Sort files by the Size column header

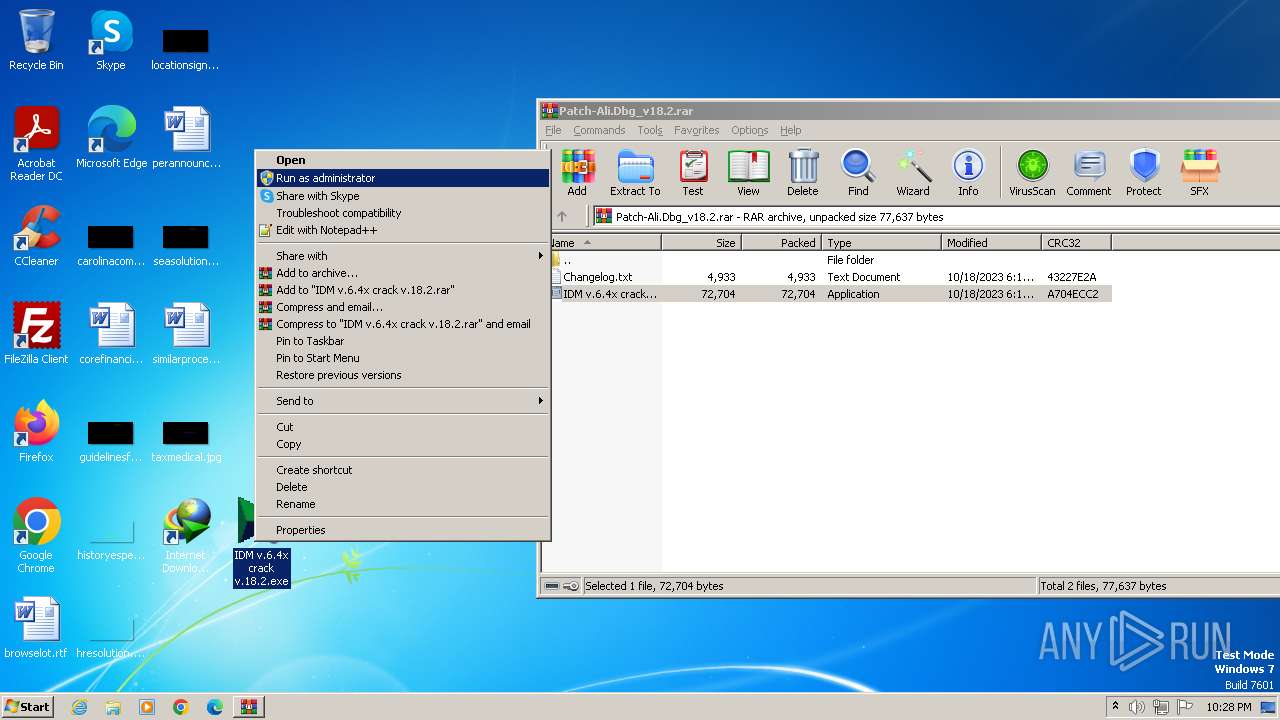point(701,243)
